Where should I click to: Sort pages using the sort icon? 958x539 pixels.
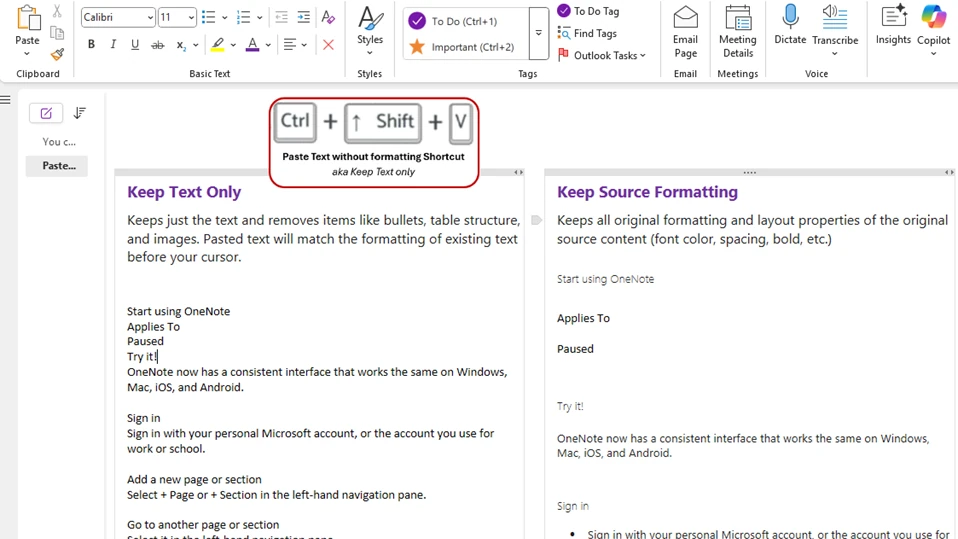click(x=80, y=114)
